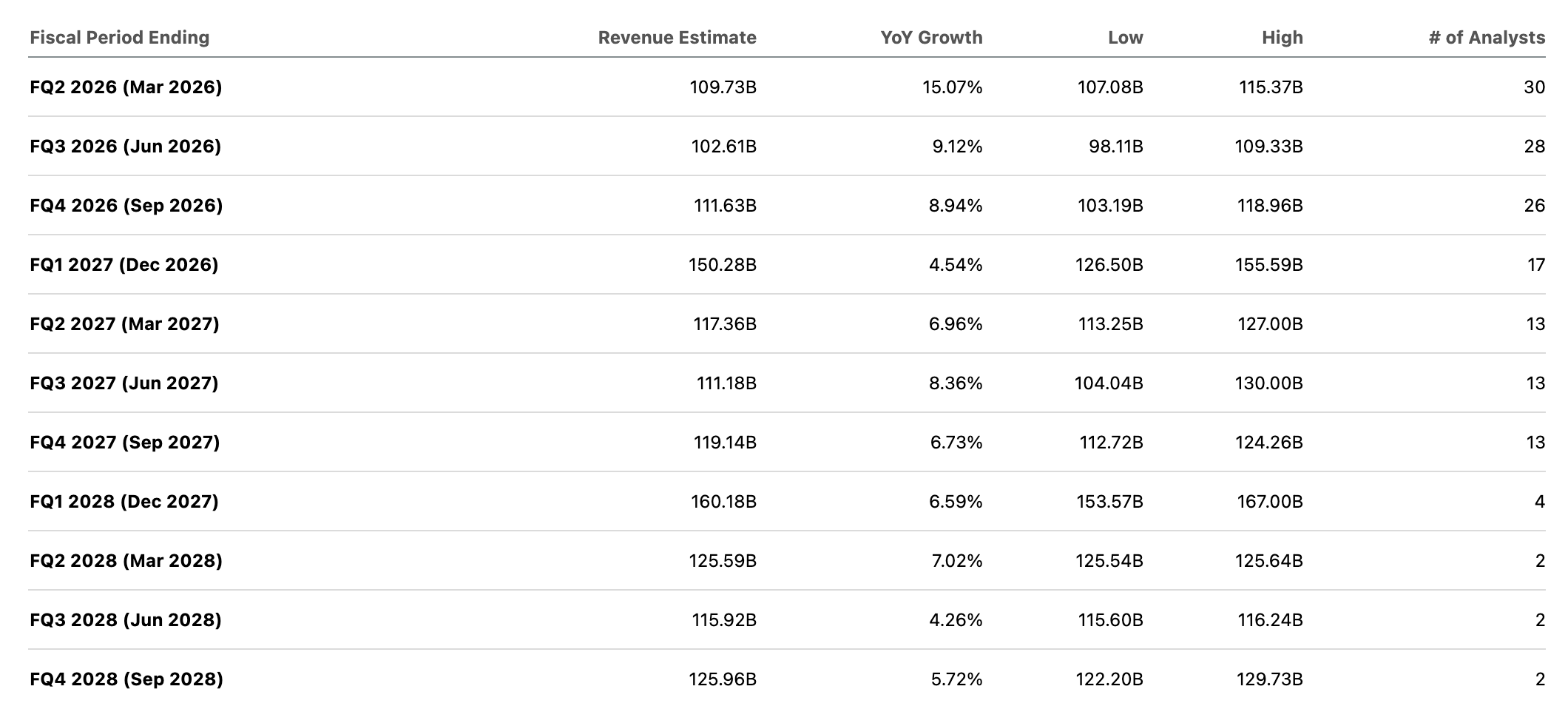This screenshot has height=709, width=1568.
Task: Click the high estimate 167.00B
Action: click(x=1270, y=502)
